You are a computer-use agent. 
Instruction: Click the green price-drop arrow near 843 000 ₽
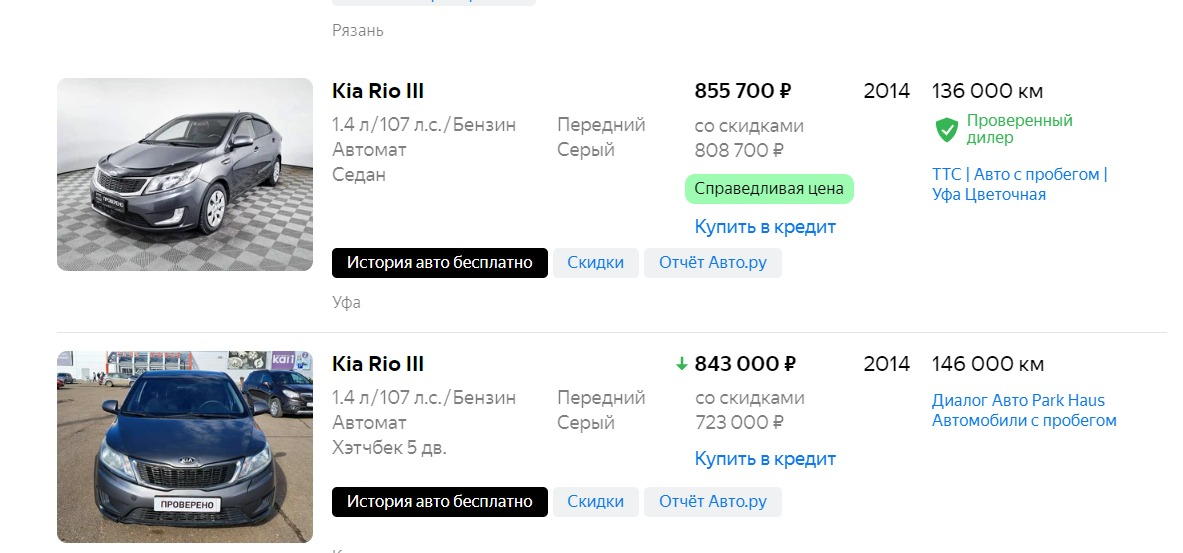681,364
